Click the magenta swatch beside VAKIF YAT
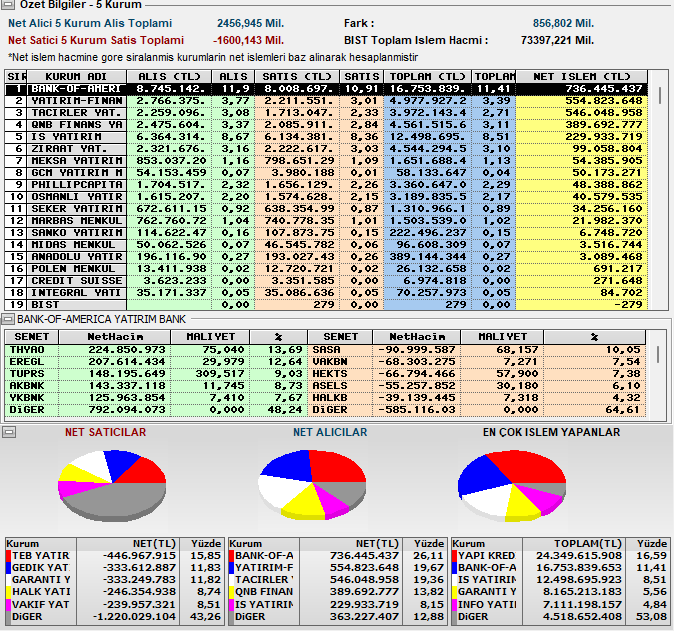674x631 pixels. 8,604
